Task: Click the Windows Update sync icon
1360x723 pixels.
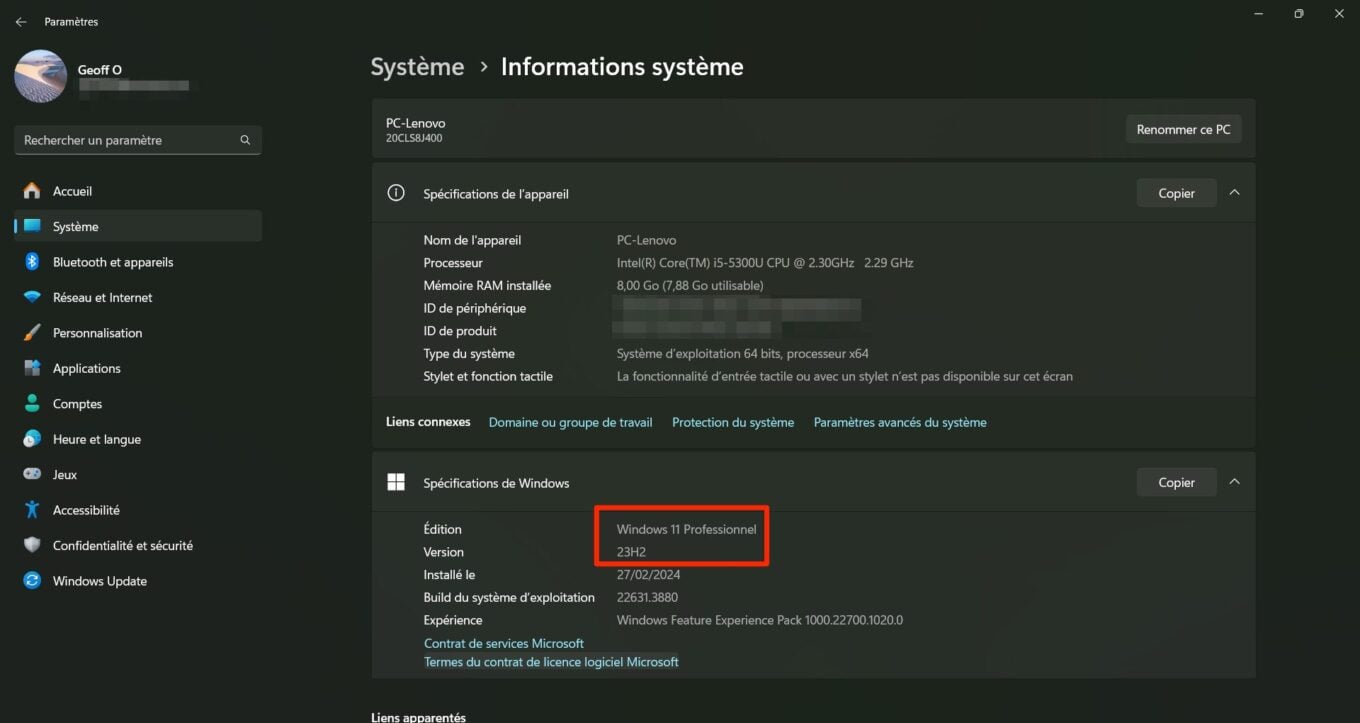Action: pyautogui.click(x=32, y=581)
